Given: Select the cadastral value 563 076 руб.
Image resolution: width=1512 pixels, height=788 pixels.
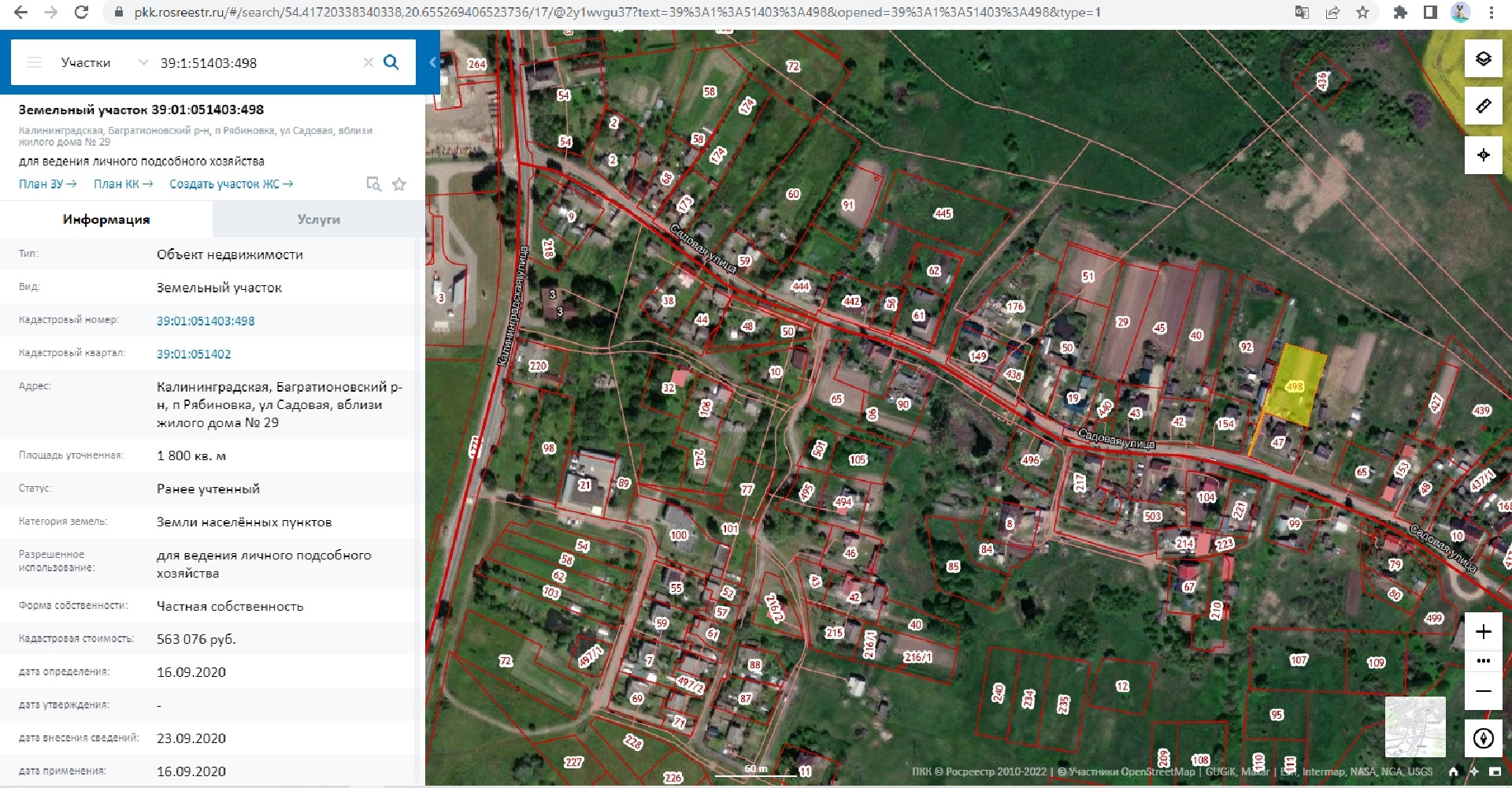Looking at the screenshot, I should [196, 639].
